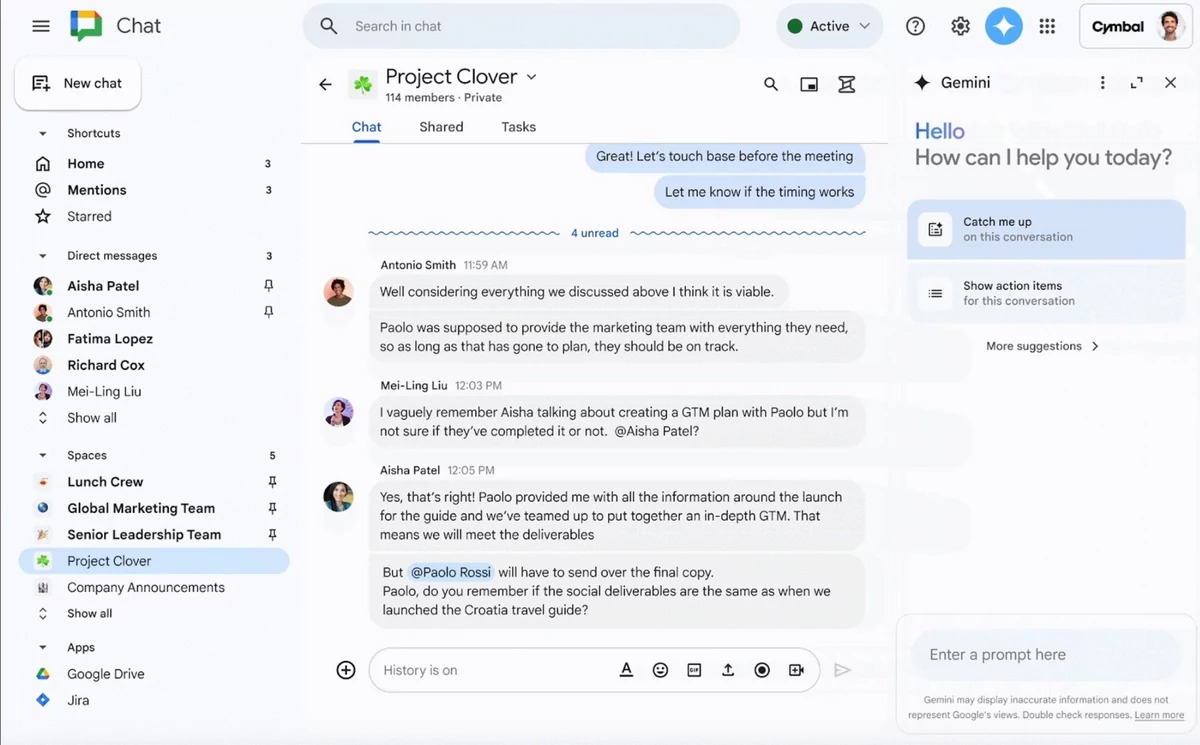1200x745 pixels.
Task: Unpin the Lunch Crew space
Action: pos(272,482)
